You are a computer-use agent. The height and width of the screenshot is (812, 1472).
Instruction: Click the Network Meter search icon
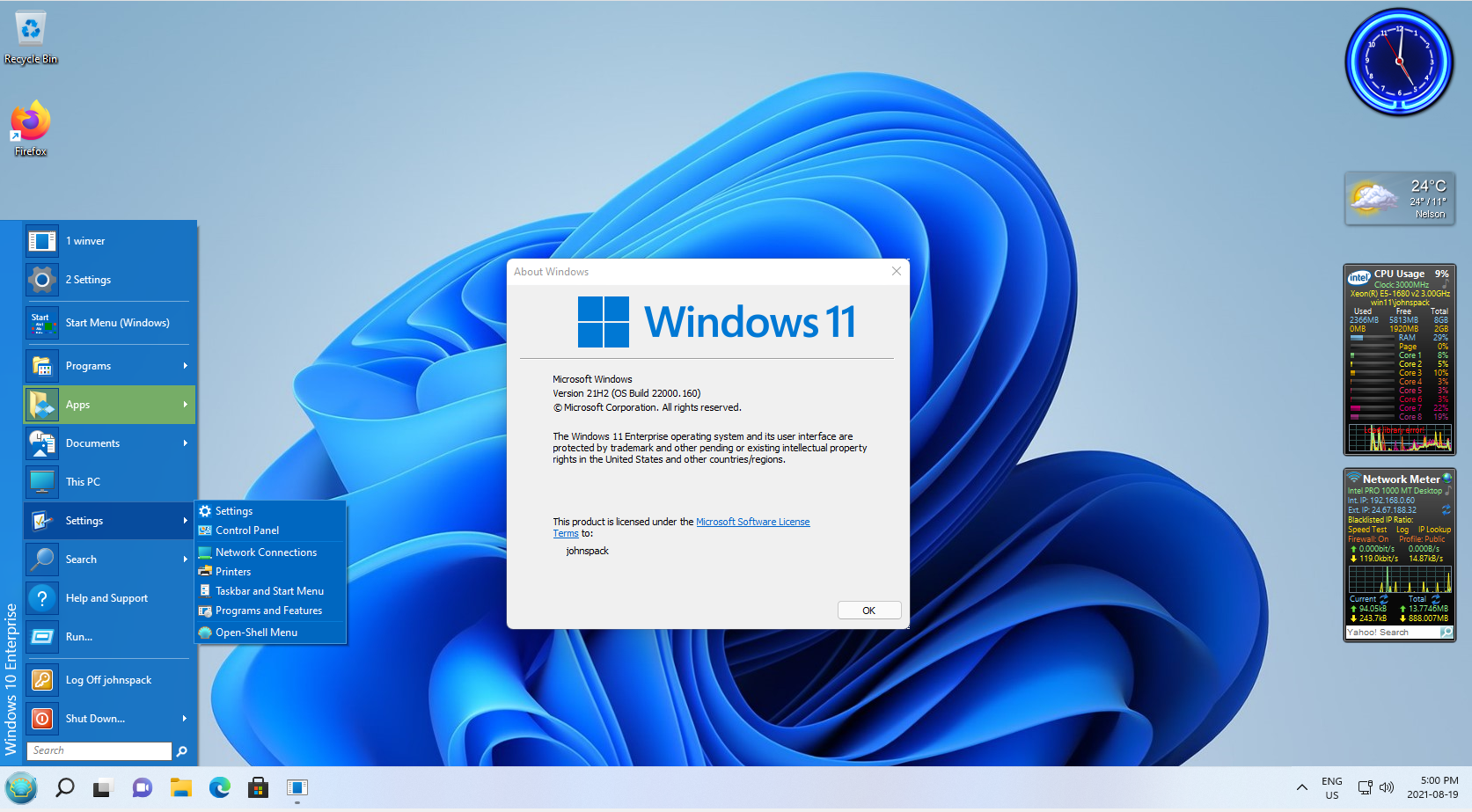(1446, 633)
